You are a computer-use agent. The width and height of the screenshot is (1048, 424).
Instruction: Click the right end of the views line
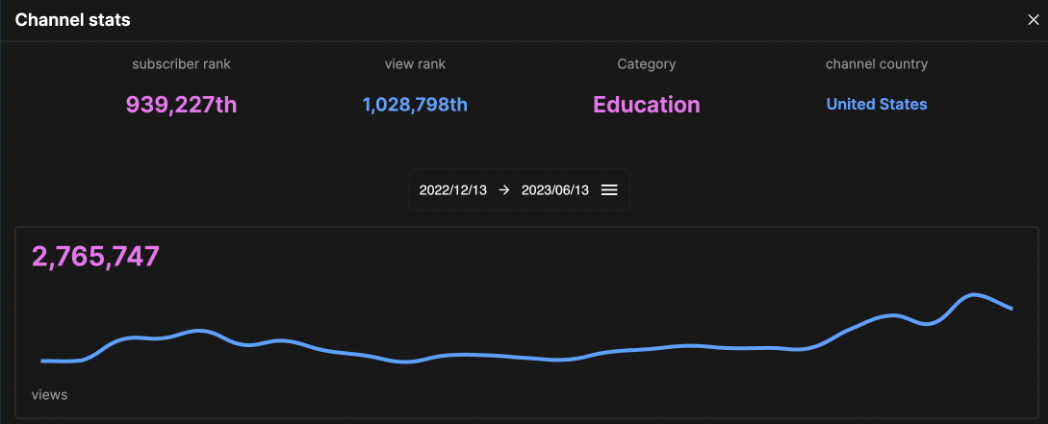[x=1012, y=308]
